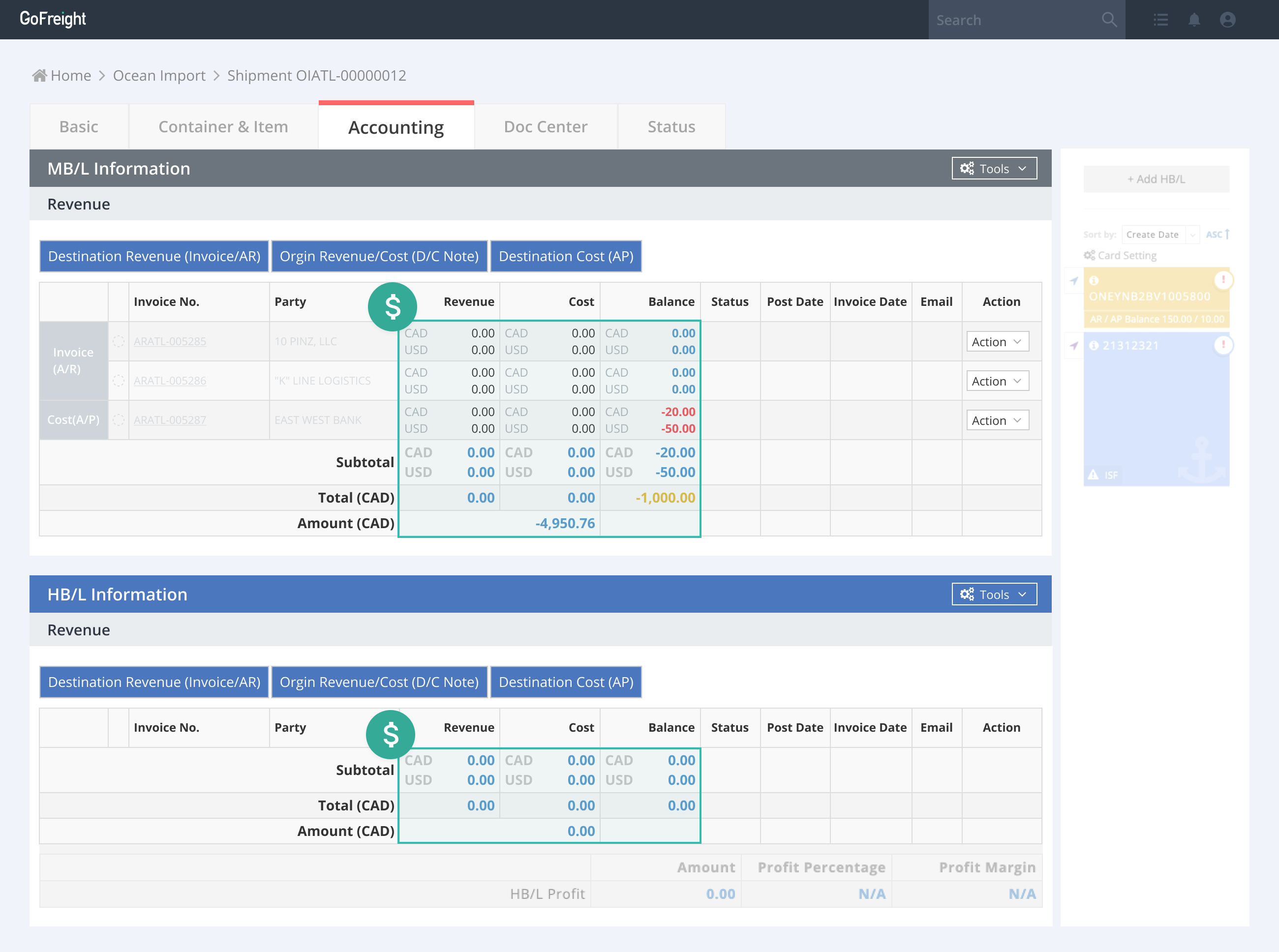Select the ARATL-005287 row checkbox

pos(119,420)
